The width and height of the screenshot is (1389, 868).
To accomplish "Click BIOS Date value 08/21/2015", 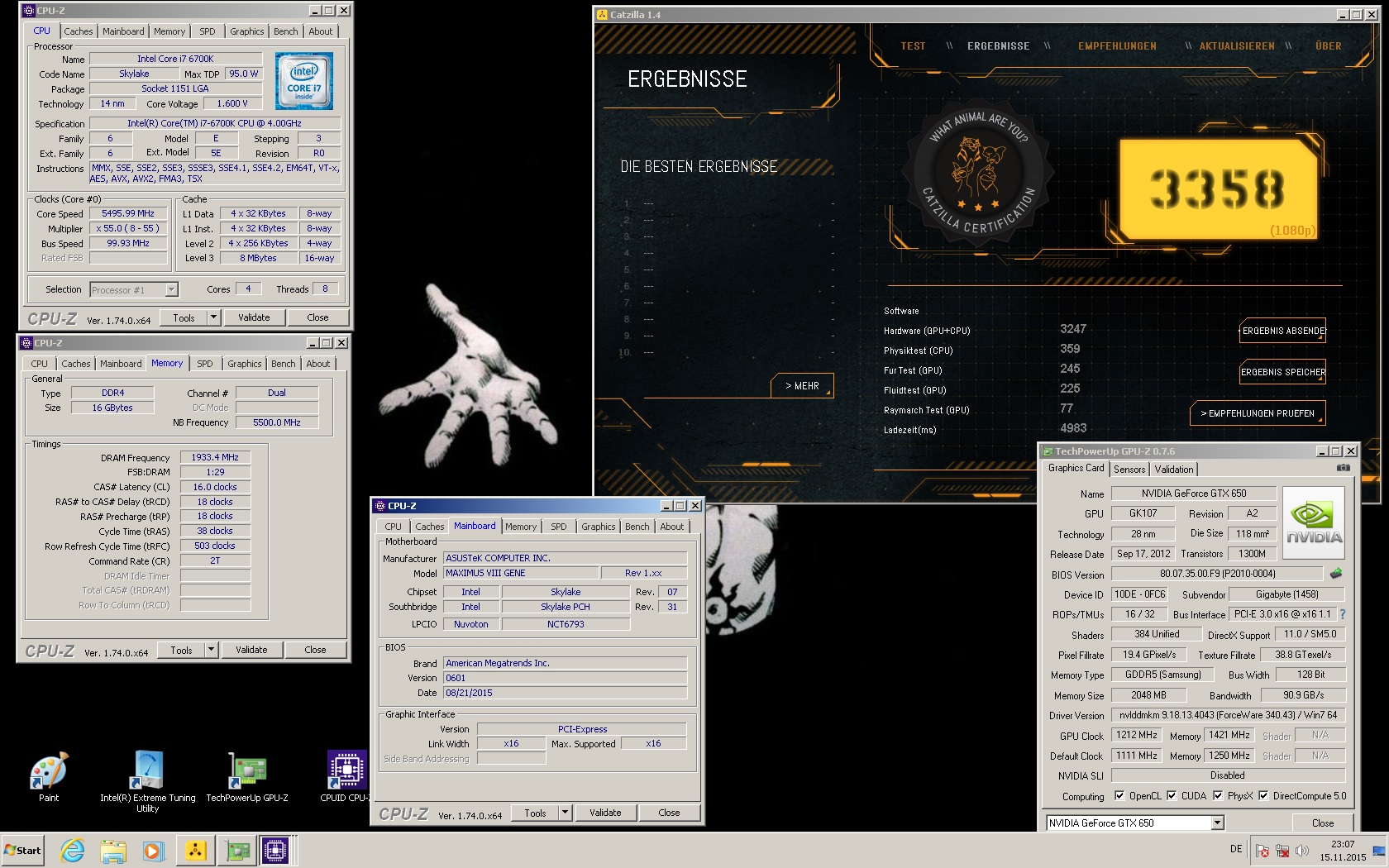I will (565, 693).
